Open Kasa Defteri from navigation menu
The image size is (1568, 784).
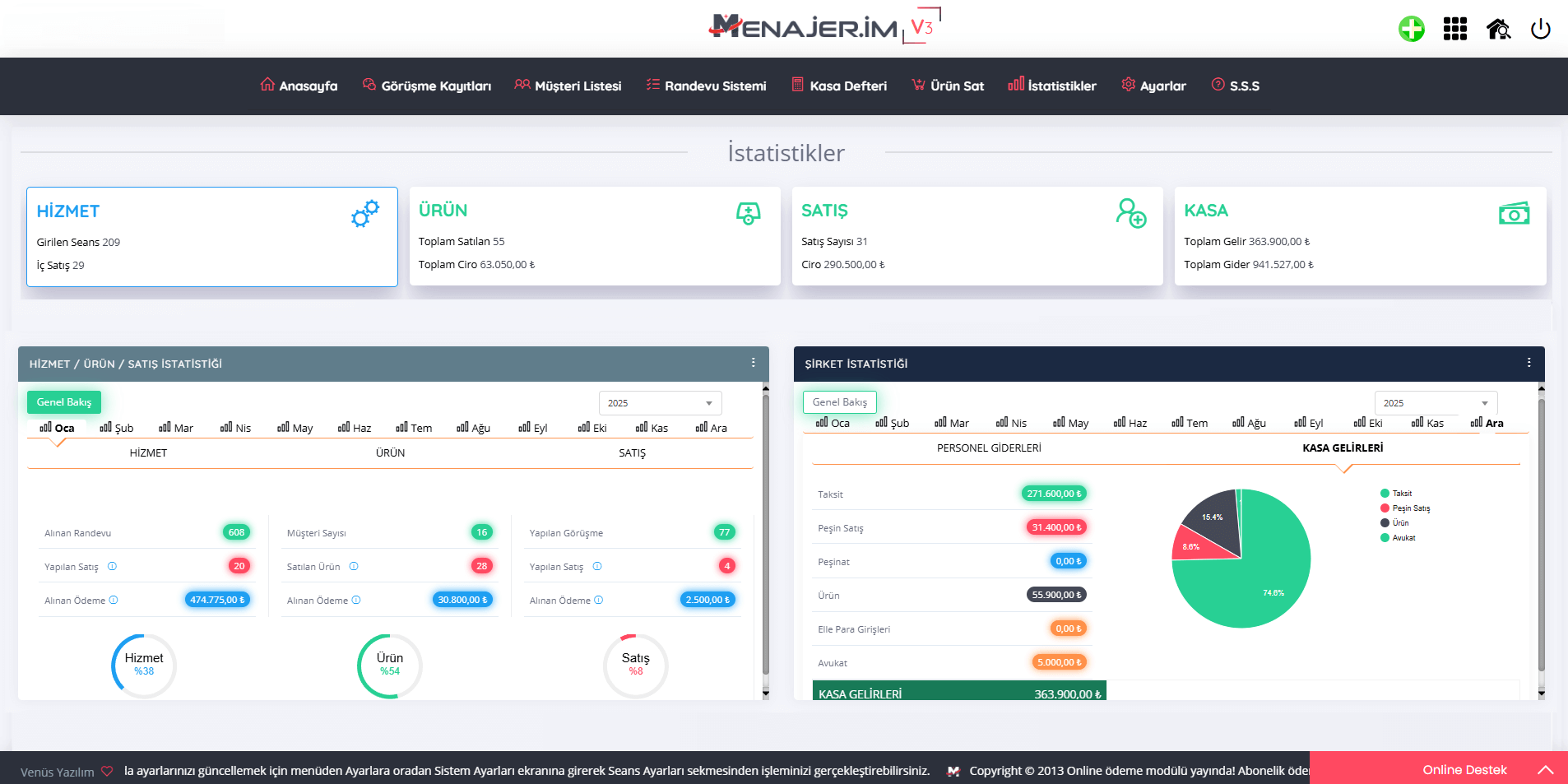(x=839, y=86)
